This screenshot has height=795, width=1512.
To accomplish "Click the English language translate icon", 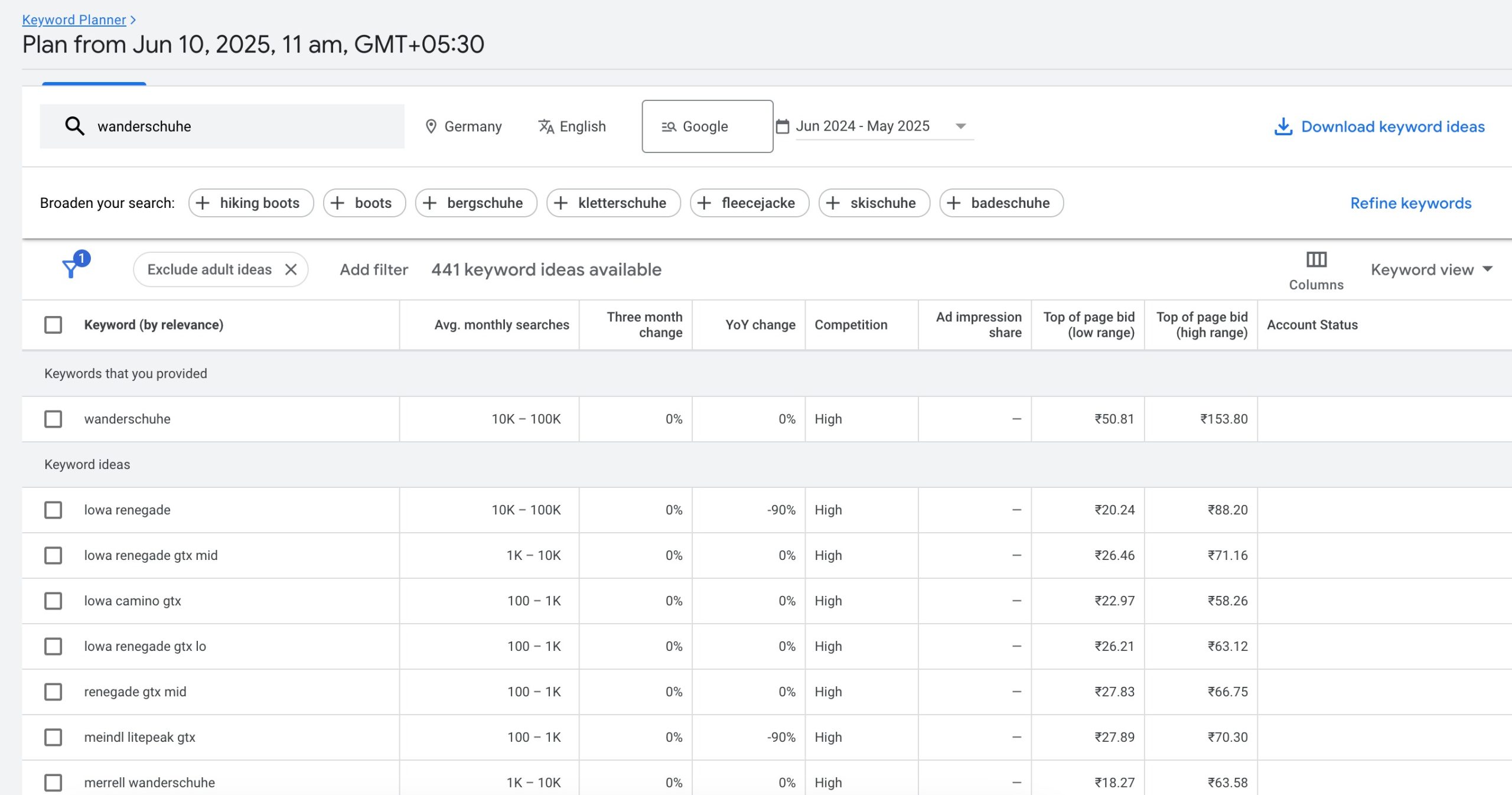I will point(546,126).
